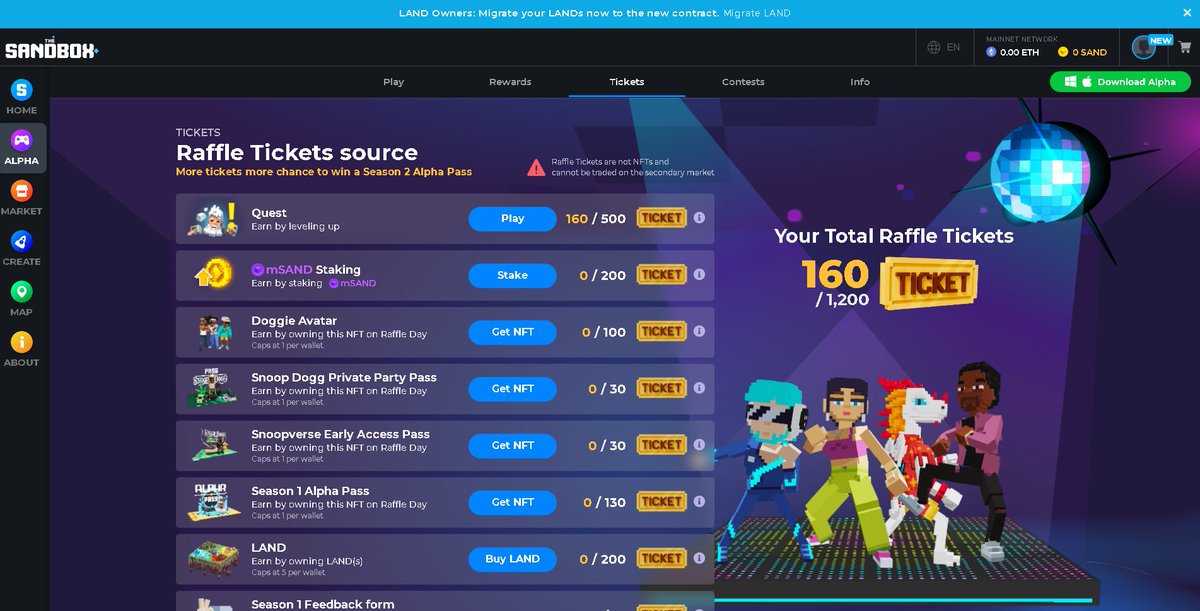Select the Tickets tab
Viewport: 1200px width, 611px height.
(x=627, y=82)
